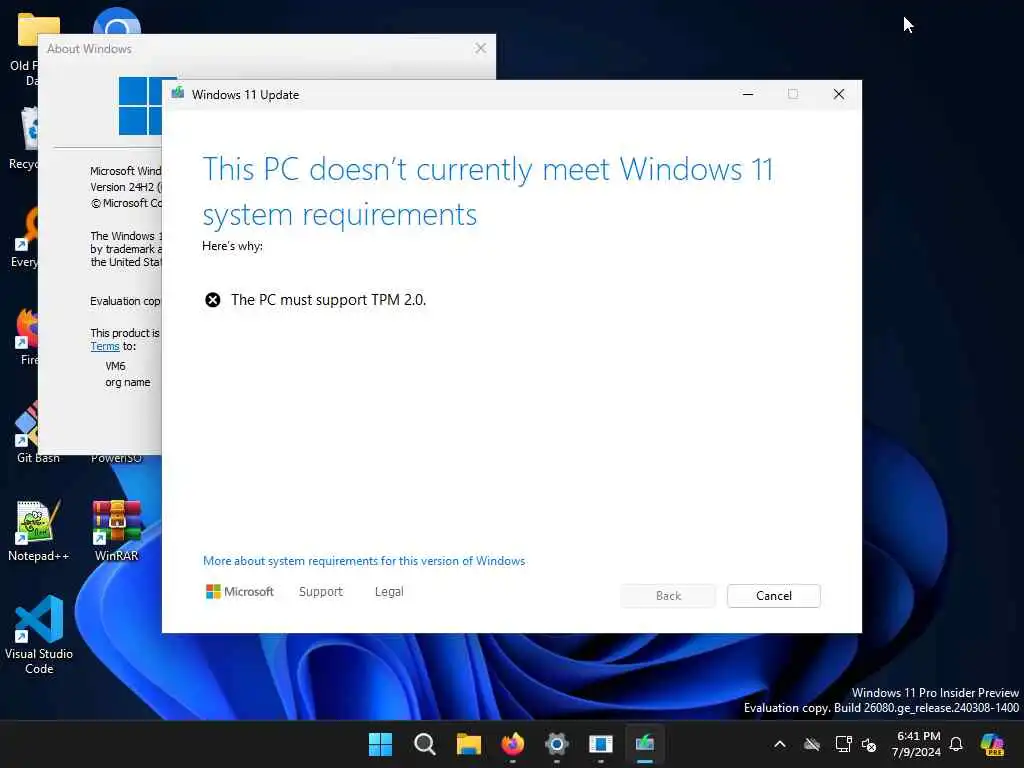This screenshot has height=768, width=1024.
Task: Select the Firefox desktop shortcut
Action: click(x=27, y=336)
